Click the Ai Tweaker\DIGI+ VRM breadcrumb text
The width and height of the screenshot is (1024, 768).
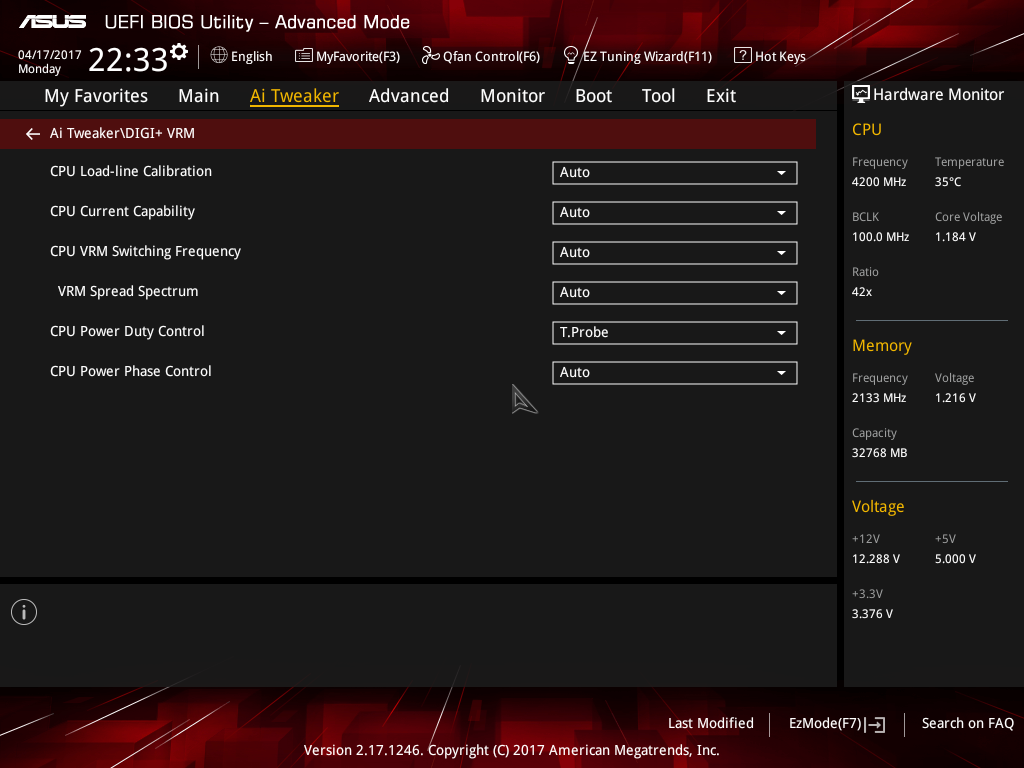coord(122,133)
